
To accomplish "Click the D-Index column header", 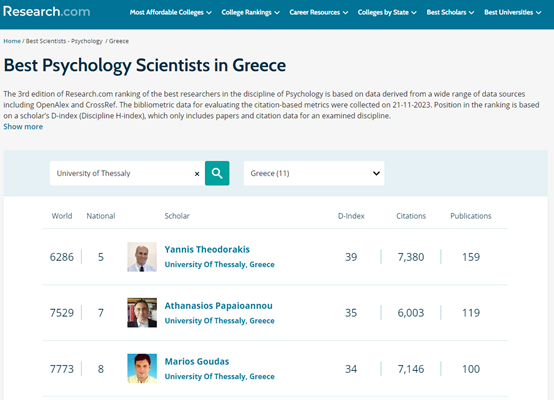I will 351,216.
